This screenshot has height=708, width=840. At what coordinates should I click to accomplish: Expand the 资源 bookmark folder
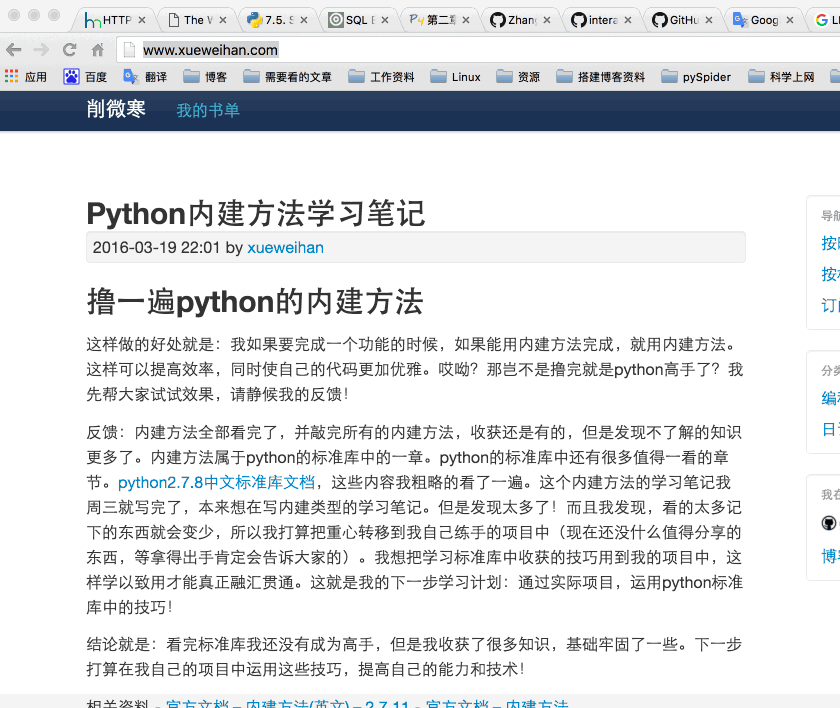[x=518, y=77]
